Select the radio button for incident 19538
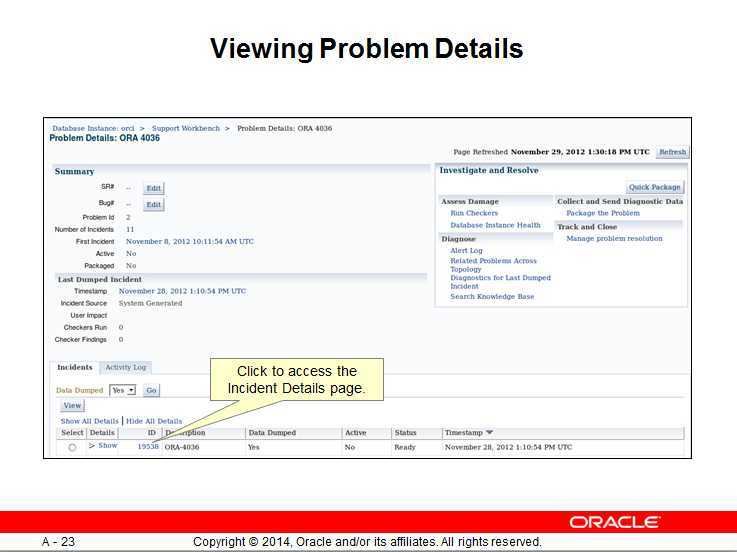Image resolution: width=737 pixels, height=552 pixels. pyautogui.click(x=72, y=447)
